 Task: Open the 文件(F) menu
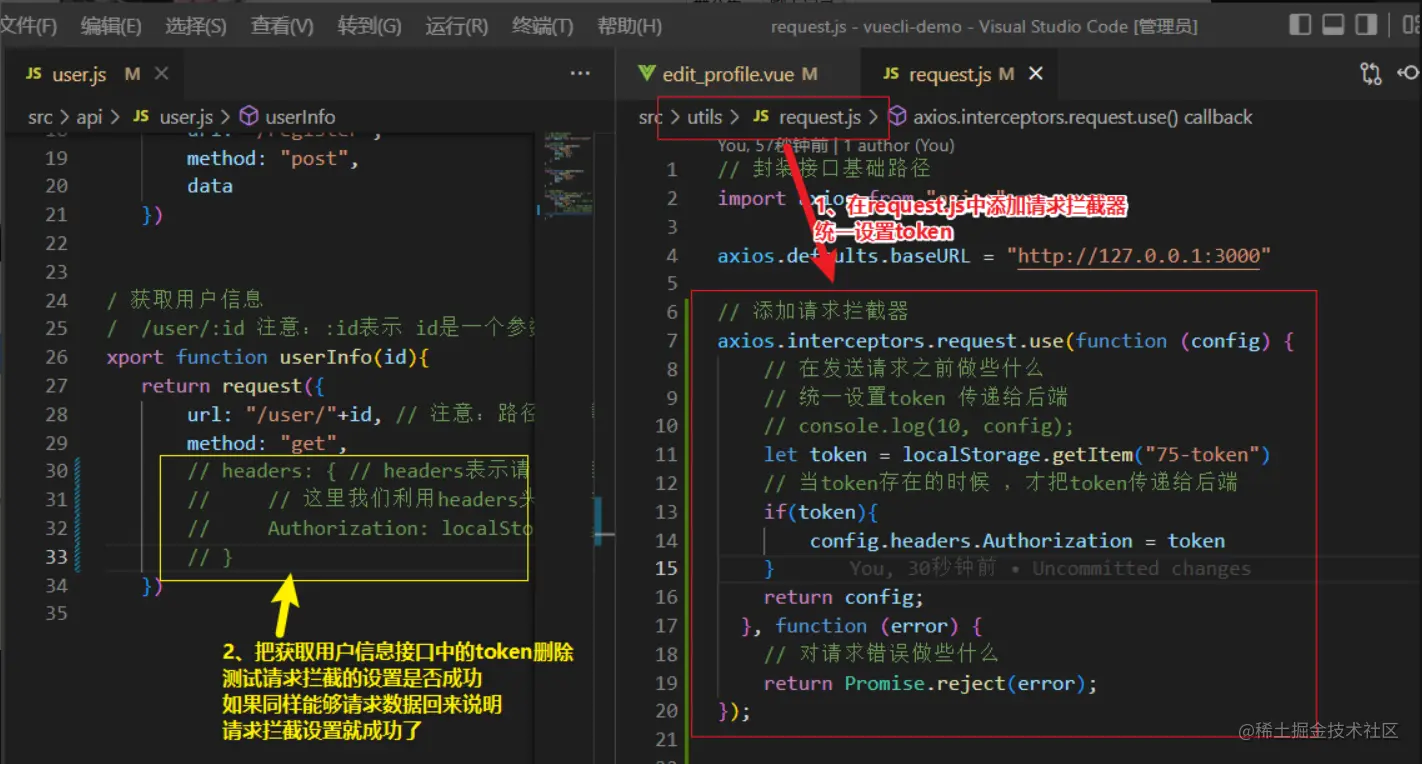(29, 26)
